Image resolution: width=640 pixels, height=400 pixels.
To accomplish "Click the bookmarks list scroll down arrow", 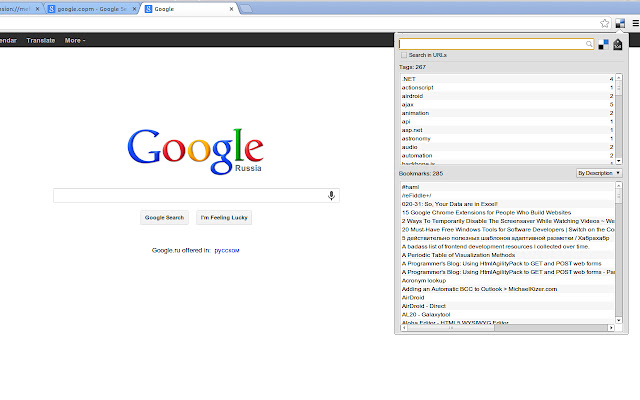I will click(x=619, y=320).
